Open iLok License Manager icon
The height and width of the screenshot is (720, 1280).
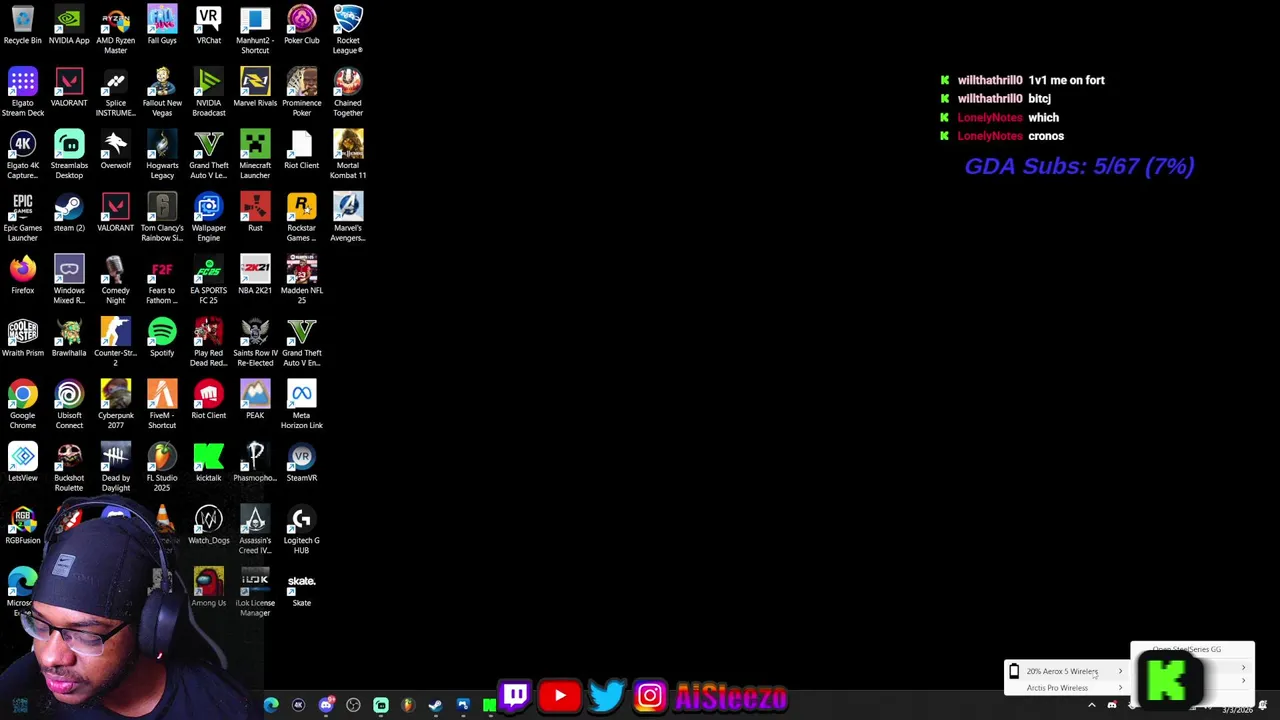click(255, 593)
